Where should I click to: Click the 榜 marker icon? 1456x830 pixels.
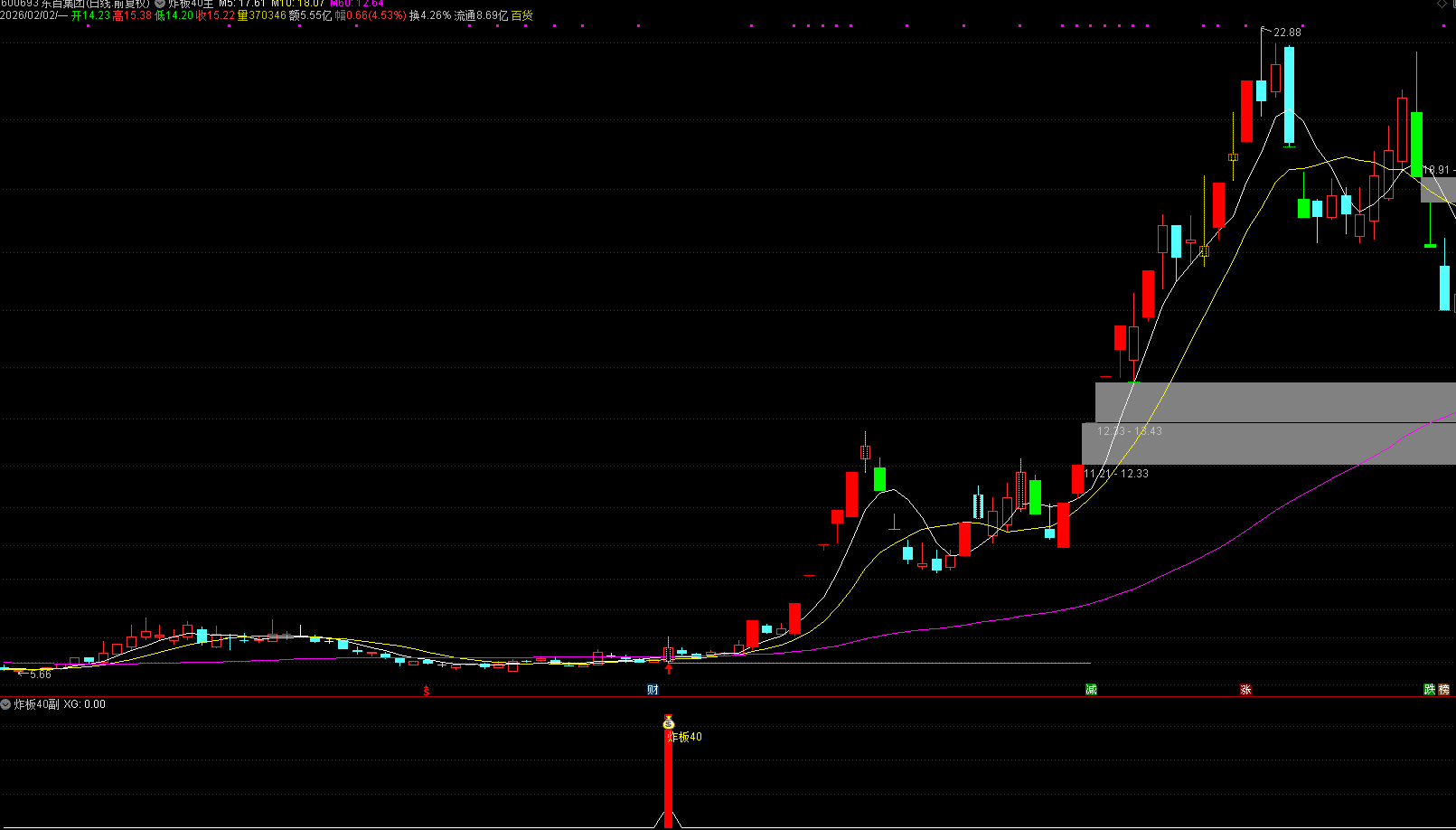[1443, 690]
